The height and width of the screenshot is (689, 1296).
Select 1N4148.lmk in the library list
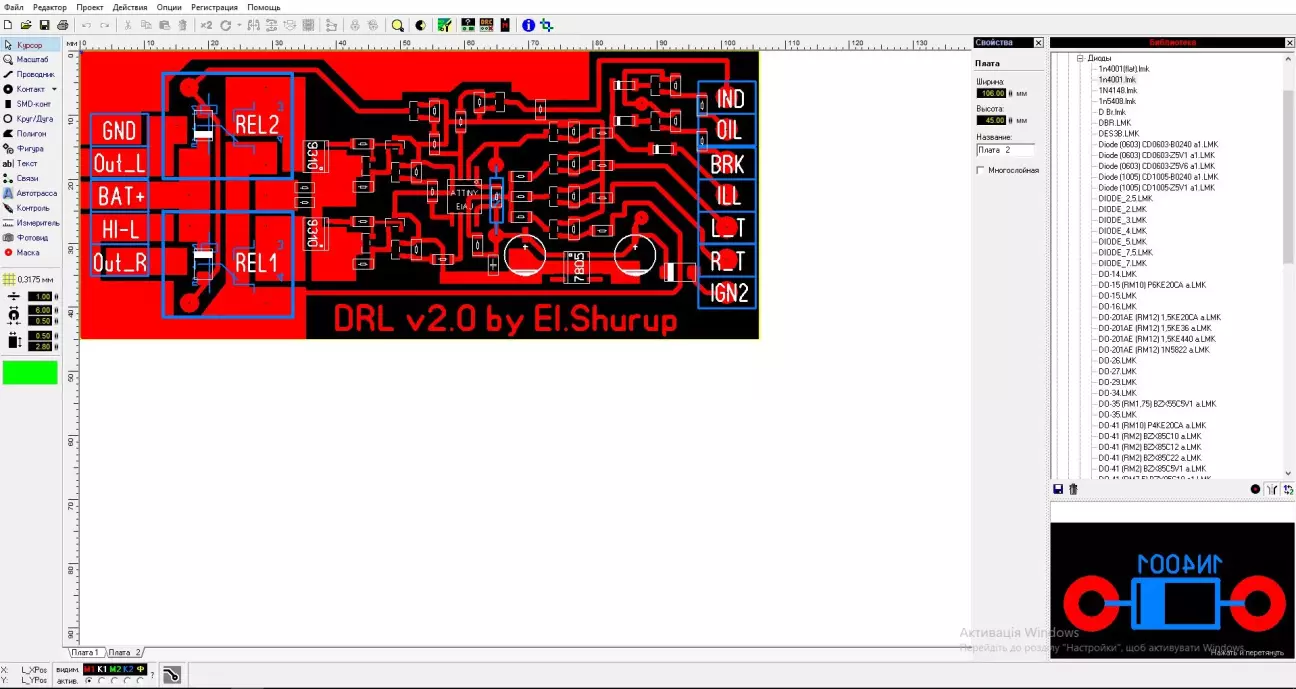tap(1117, 90)
